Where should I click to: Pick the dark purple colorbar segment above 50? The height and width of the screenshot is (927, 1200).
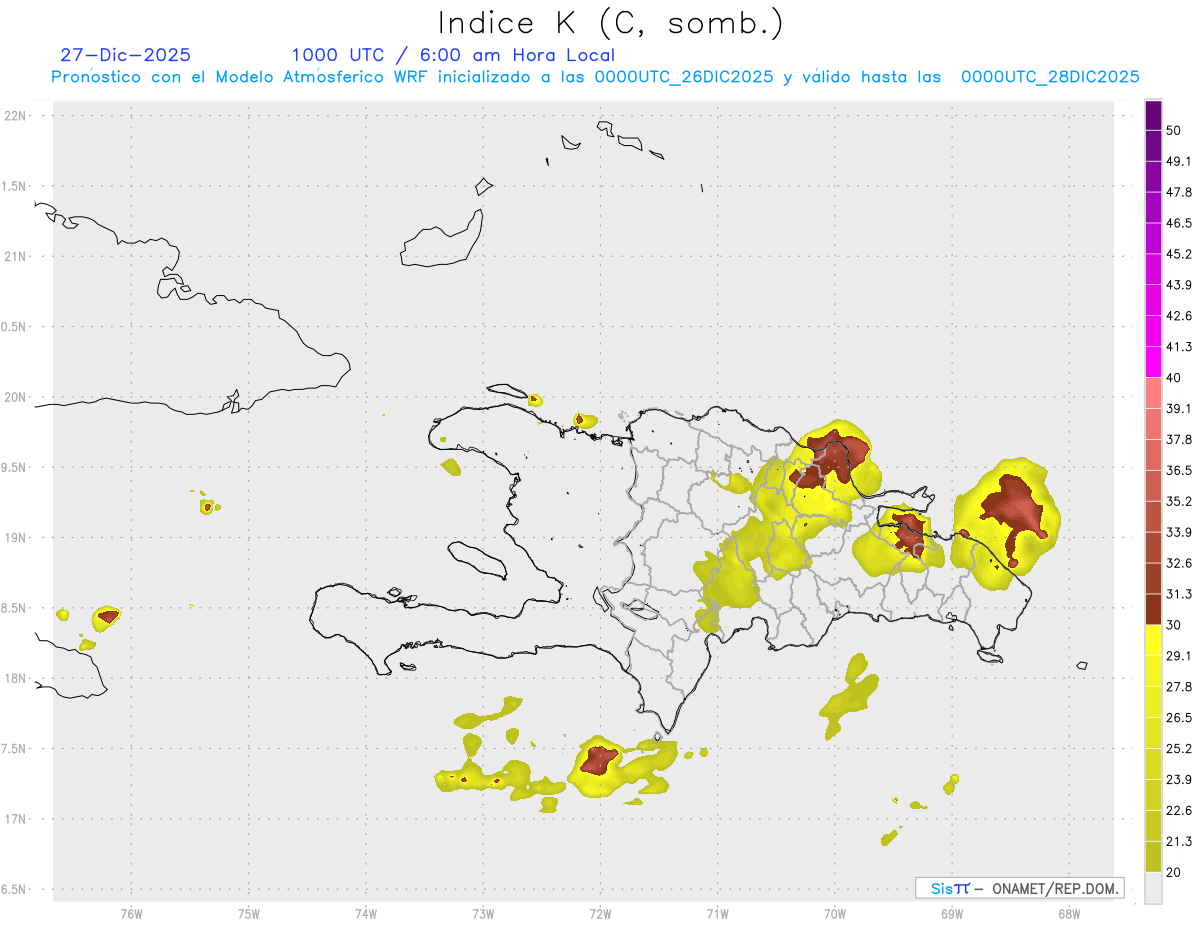point(1153,115)
